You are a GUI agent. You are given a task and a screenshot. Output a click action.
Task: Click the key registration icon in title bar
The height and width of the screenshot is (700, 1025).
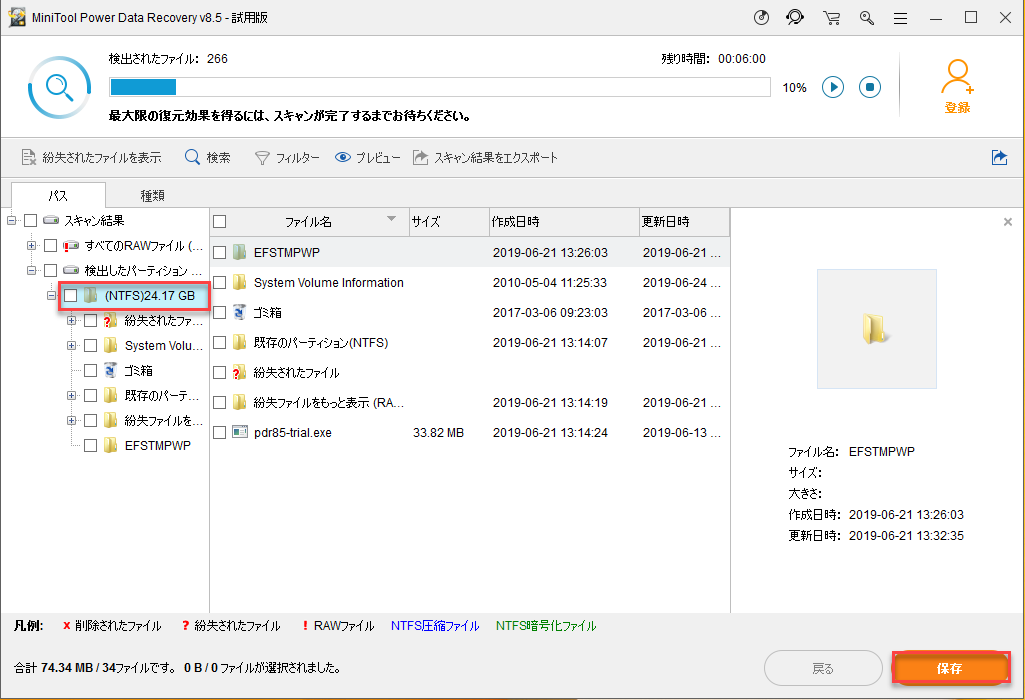[x=866, y=18]
